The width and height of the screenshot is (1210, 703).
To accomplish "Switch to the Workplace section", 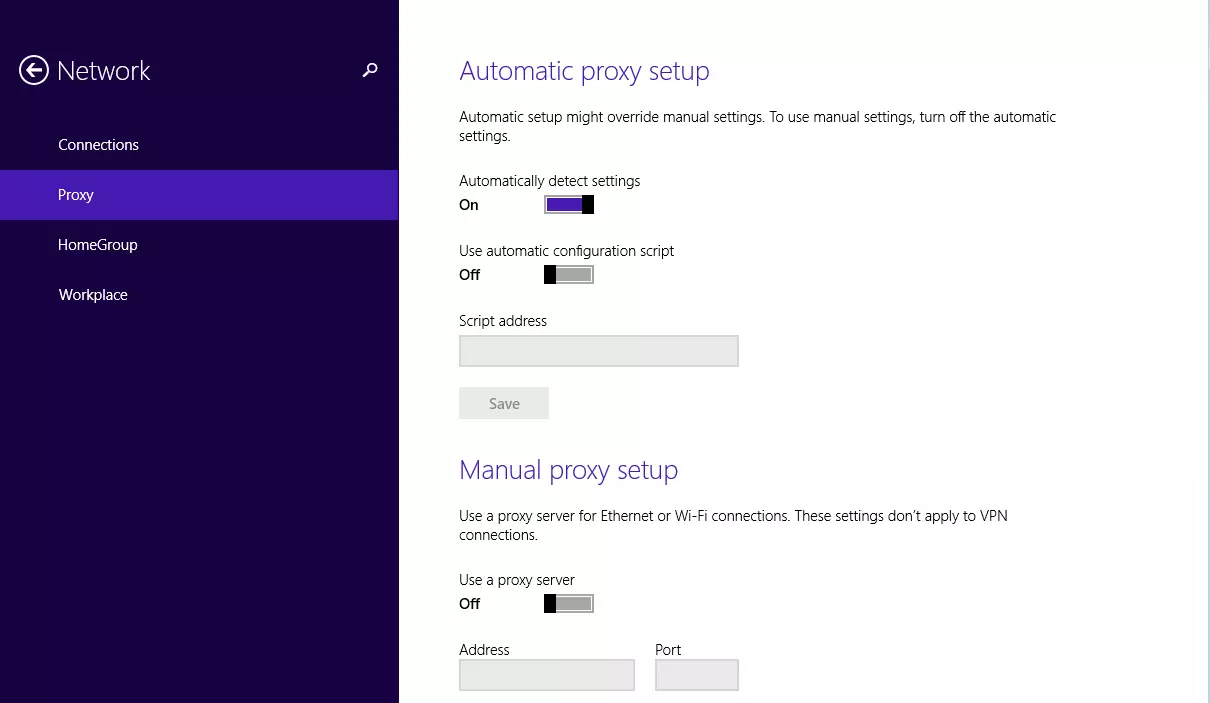I will point(93,295).
